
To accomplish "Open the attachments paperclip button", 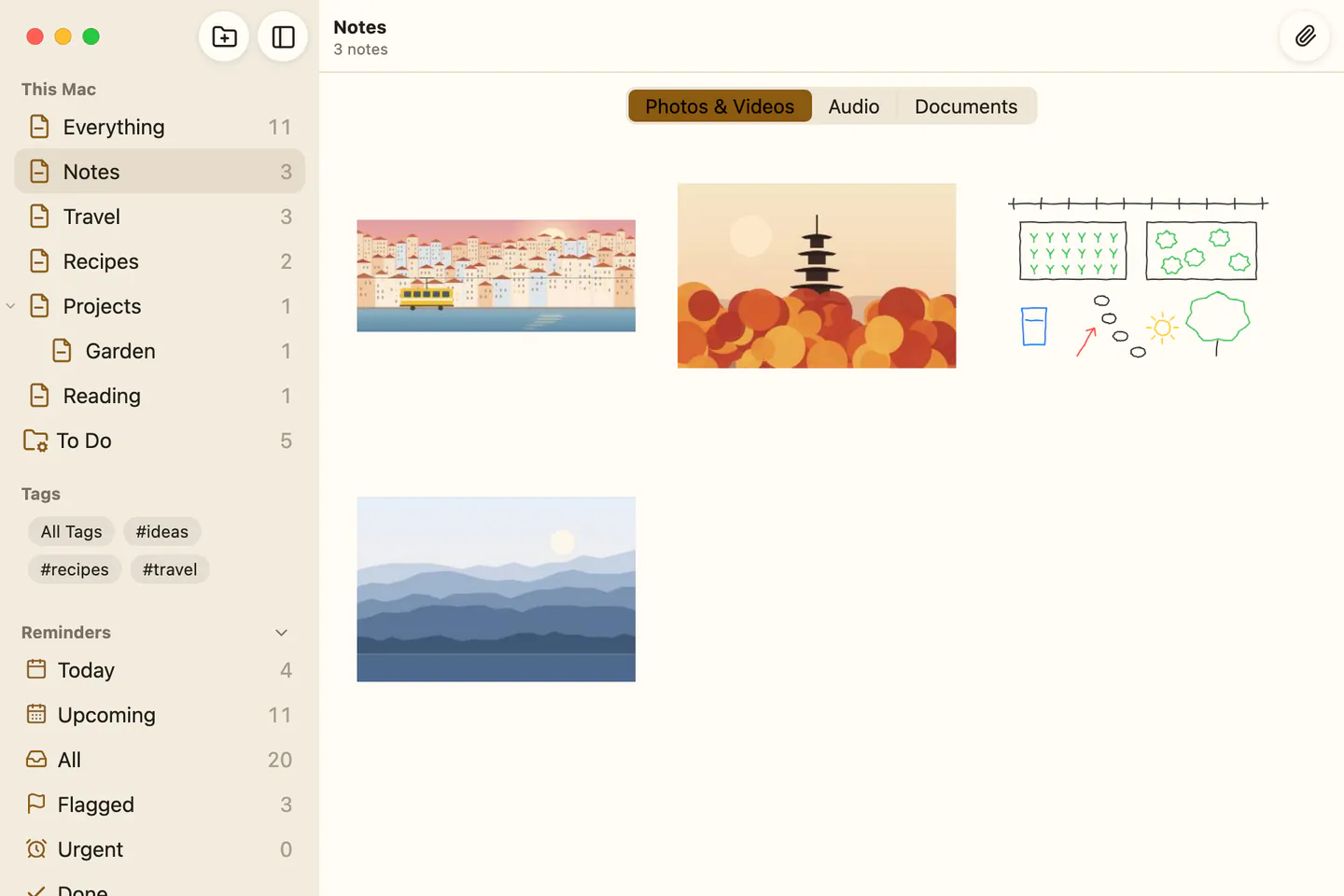I will click(x=1305, y=36).
